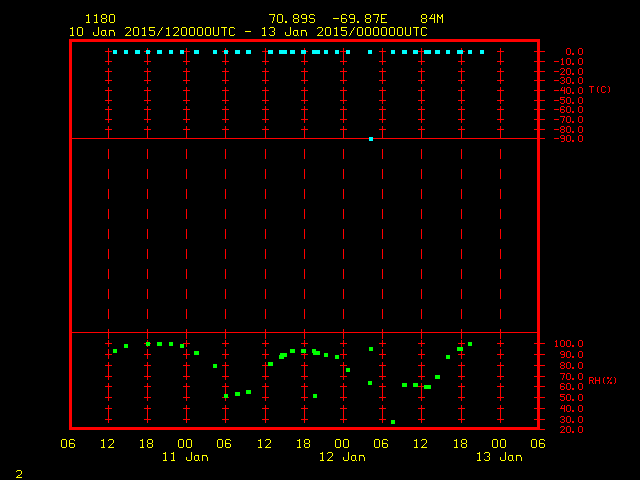Select the longitude value "-69.87E"
Screen dimensions: 640x480
(x=360, y=19)
